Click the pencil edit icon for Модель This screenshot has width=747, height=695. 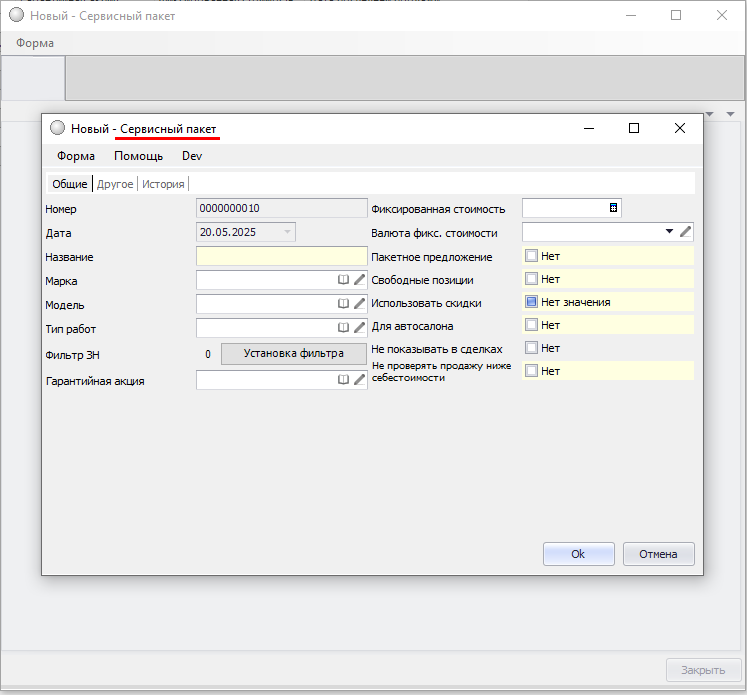coord(360,303)
